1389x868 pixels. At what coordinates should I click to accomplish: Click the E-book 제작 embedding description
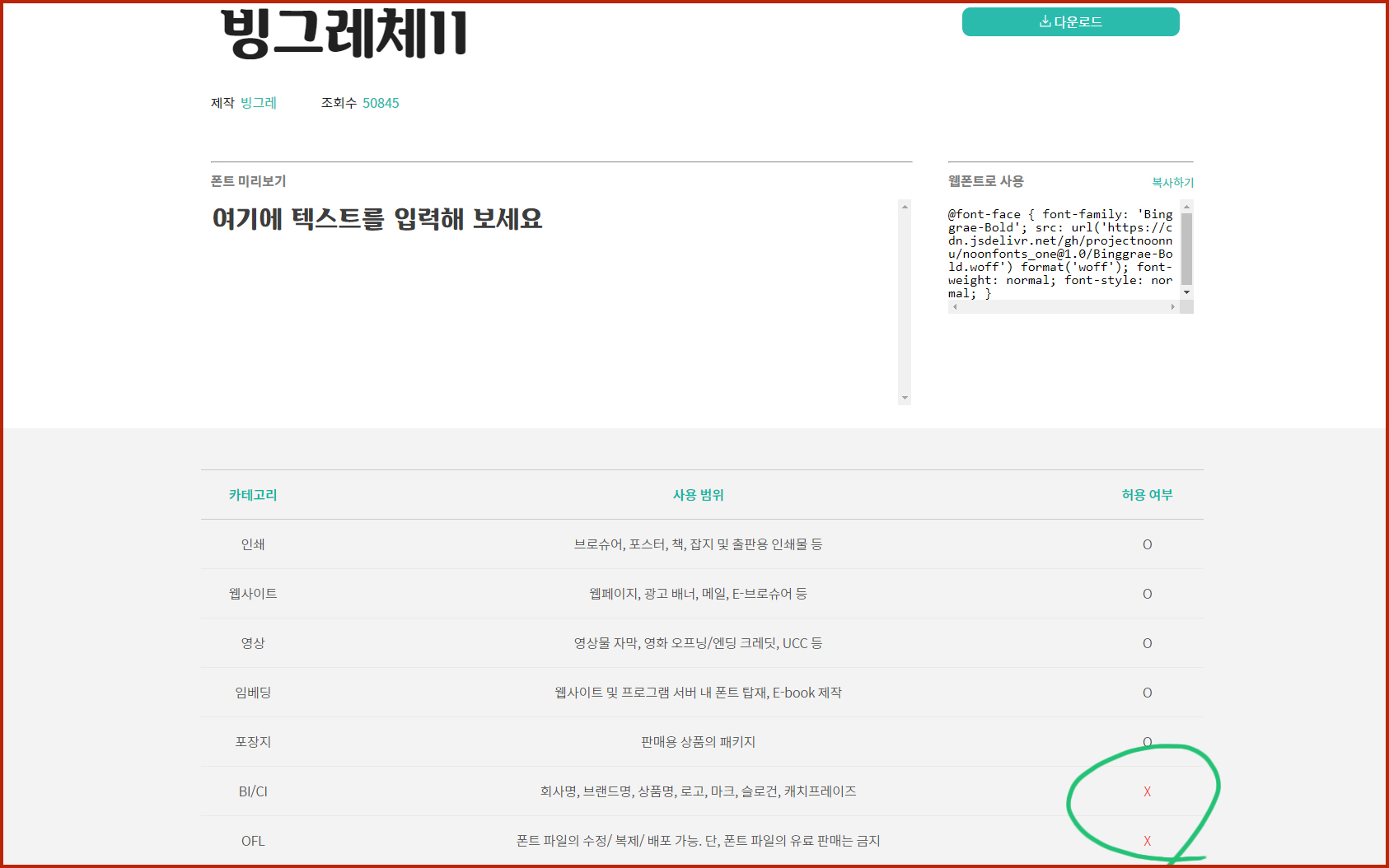click(698, 693)
